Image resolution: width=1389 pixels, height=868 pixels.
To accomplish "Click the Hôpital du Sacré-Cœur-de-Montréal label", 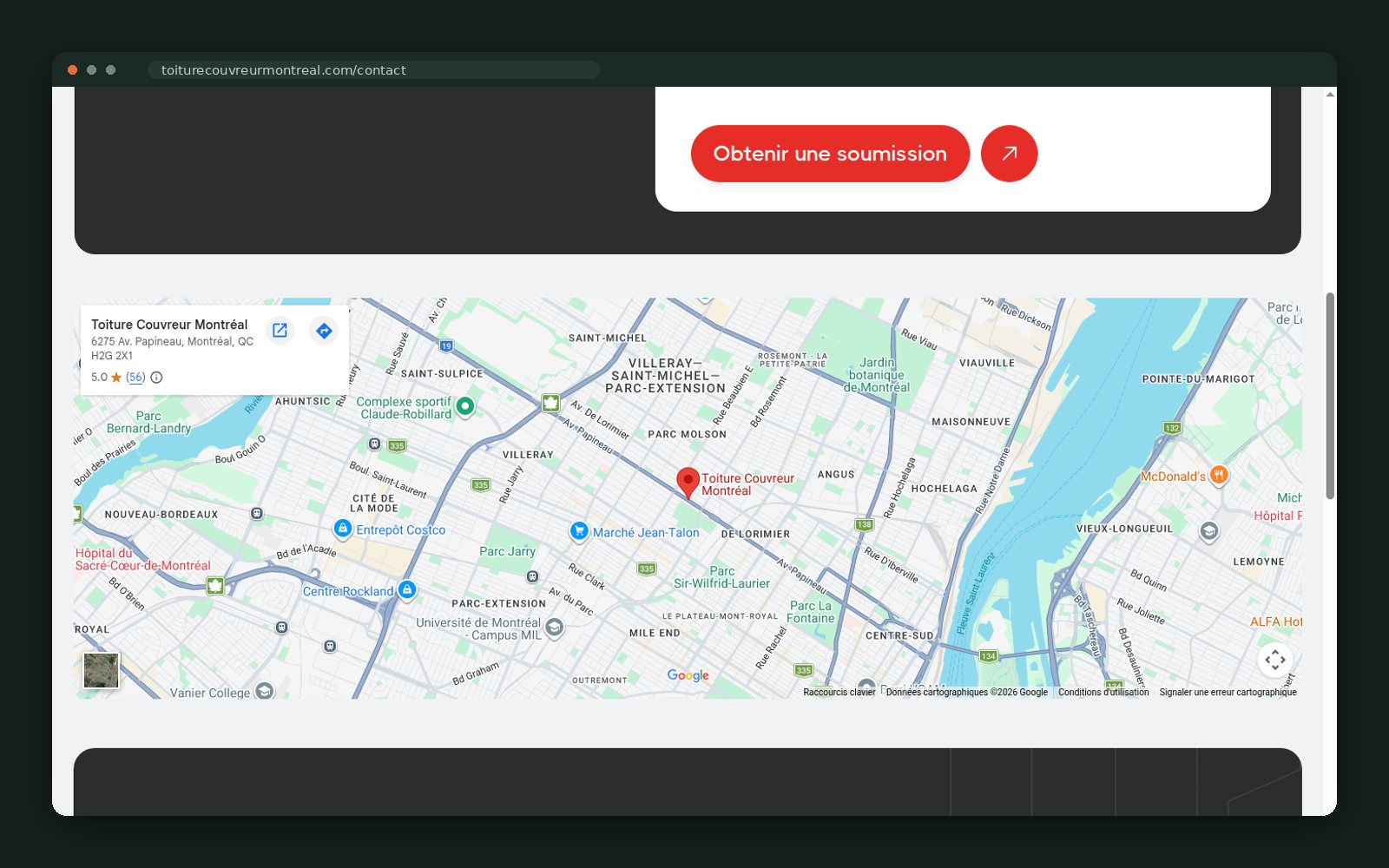I will (142, 559).
